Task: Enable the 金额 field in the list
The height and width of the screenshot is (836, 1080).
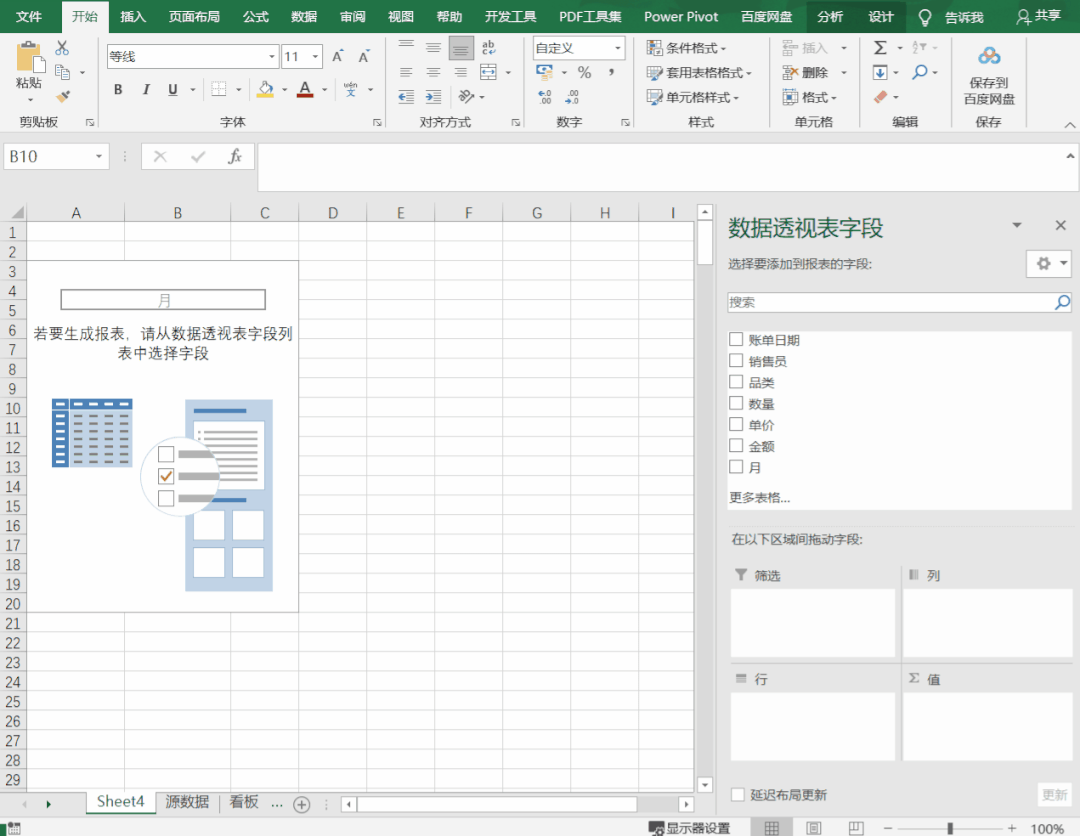Action: pyautogui.click(x=736, y=445)
